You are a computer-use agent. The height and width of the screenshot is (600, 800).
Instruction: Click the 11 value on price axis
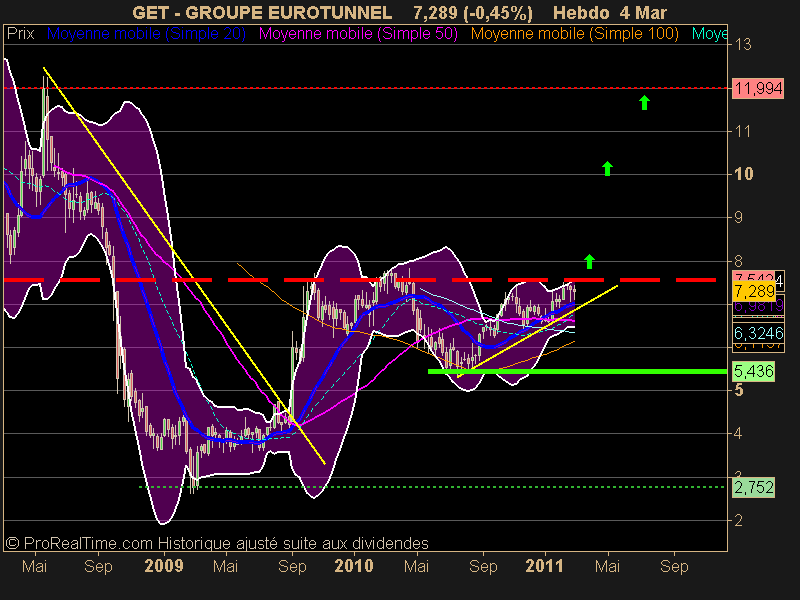coord(743,132)
